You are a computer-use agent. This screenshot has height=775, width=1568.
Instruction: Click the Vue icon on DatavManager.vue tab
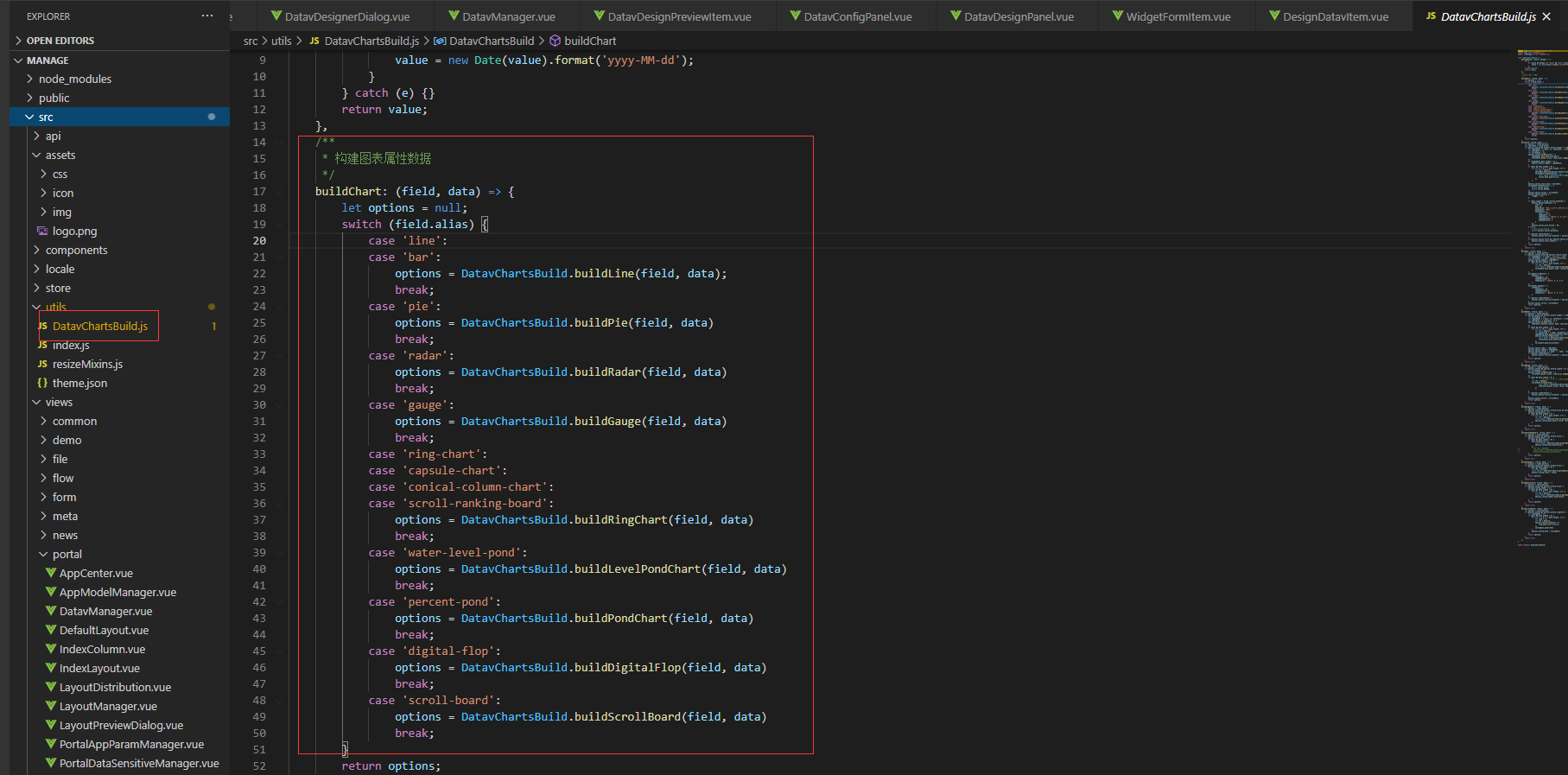454,16
